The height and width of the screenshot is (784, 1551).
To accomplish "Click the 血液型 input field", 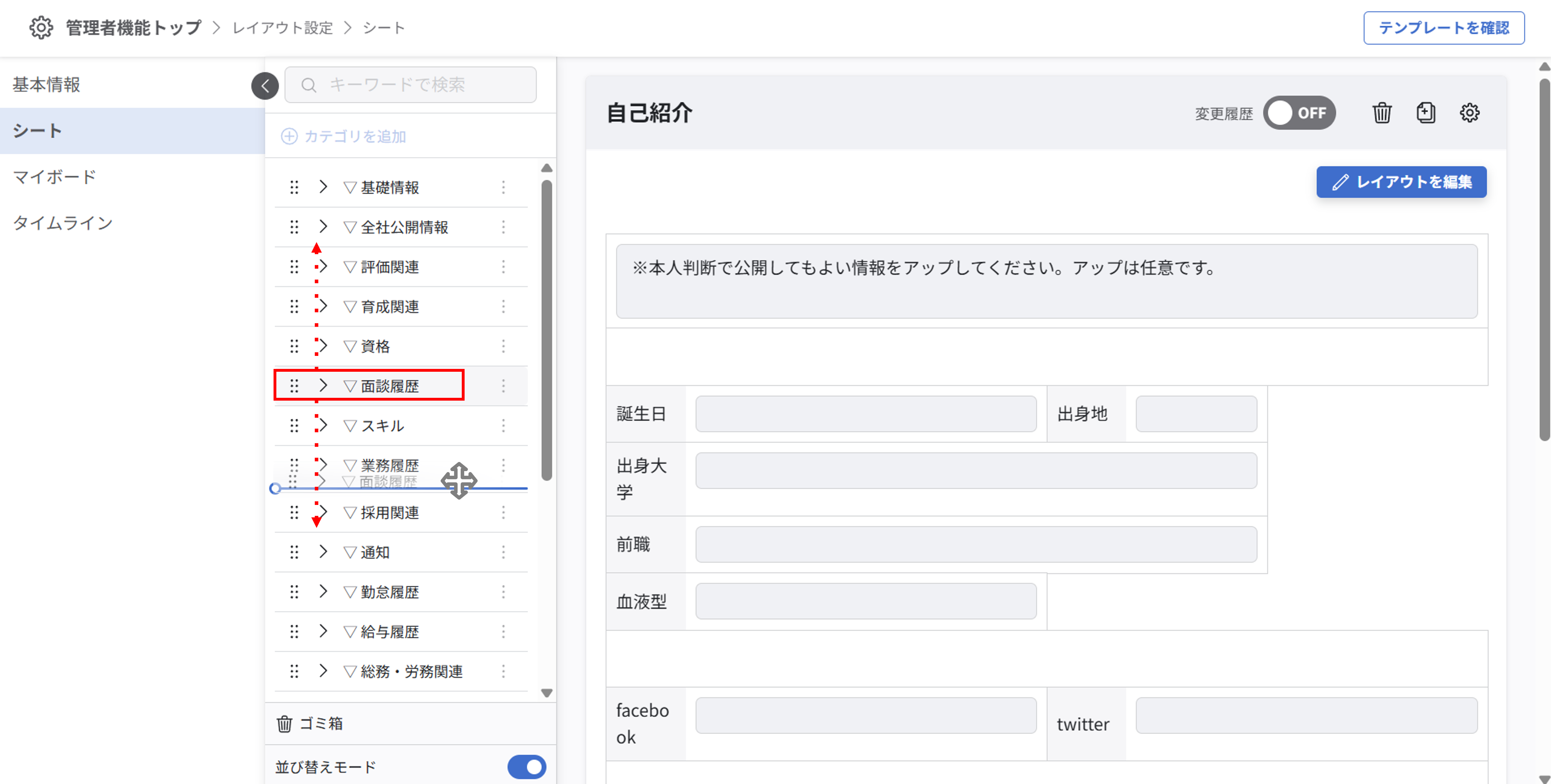I will (866, 600).
